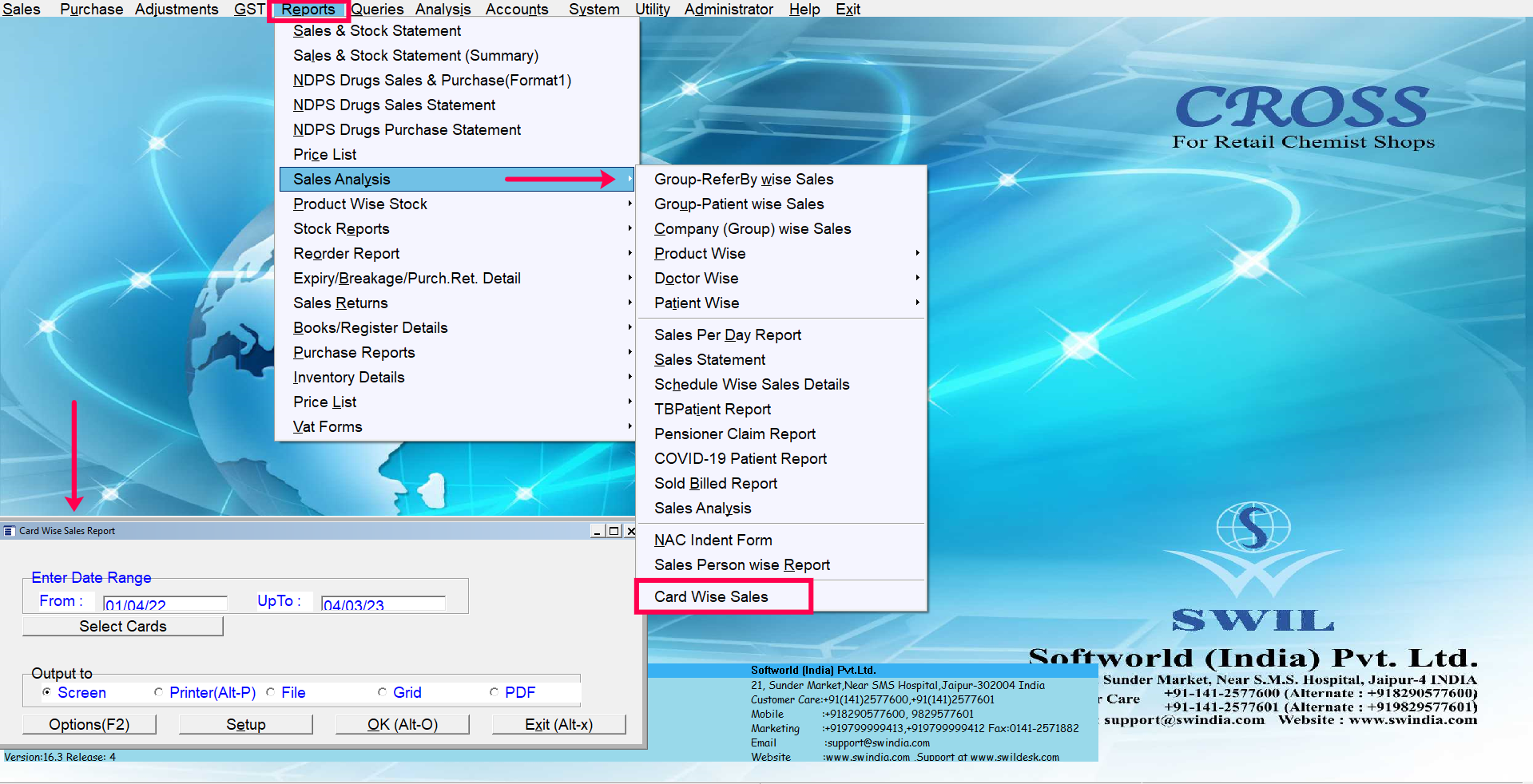The width and height of the screenshot is (1533, 784).
Task: Click Exit in the menu bar
Action: click(848, 10)
